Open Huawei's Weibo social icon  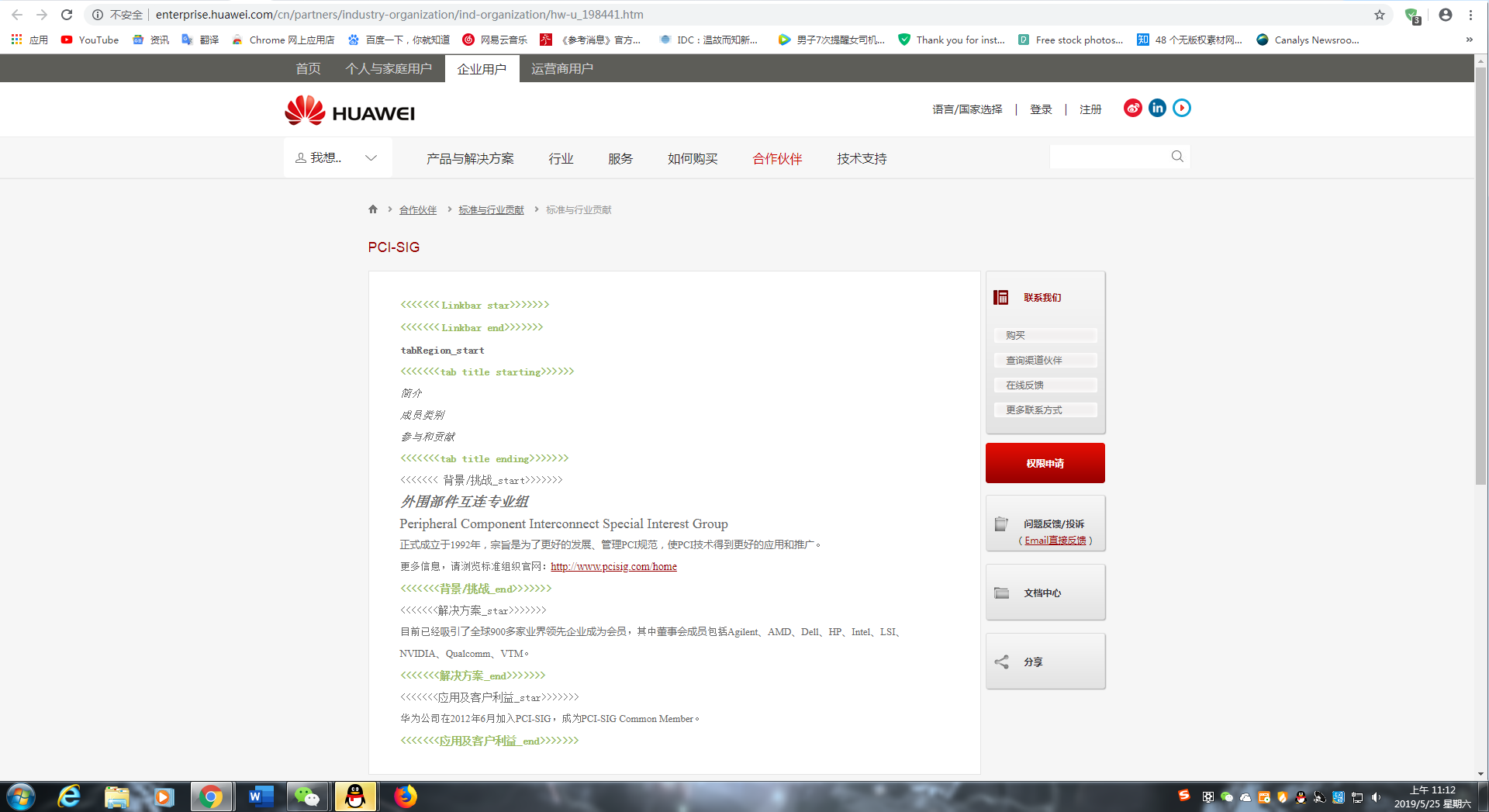[x=1133, y=108]
